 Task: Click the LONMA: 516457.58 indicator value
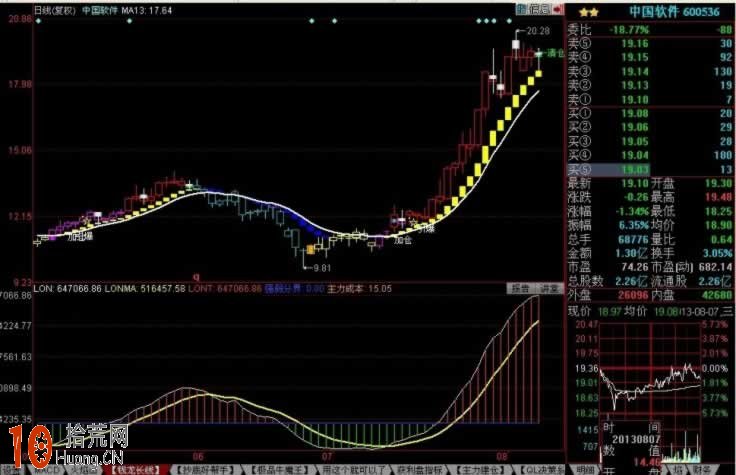(145, 289)
